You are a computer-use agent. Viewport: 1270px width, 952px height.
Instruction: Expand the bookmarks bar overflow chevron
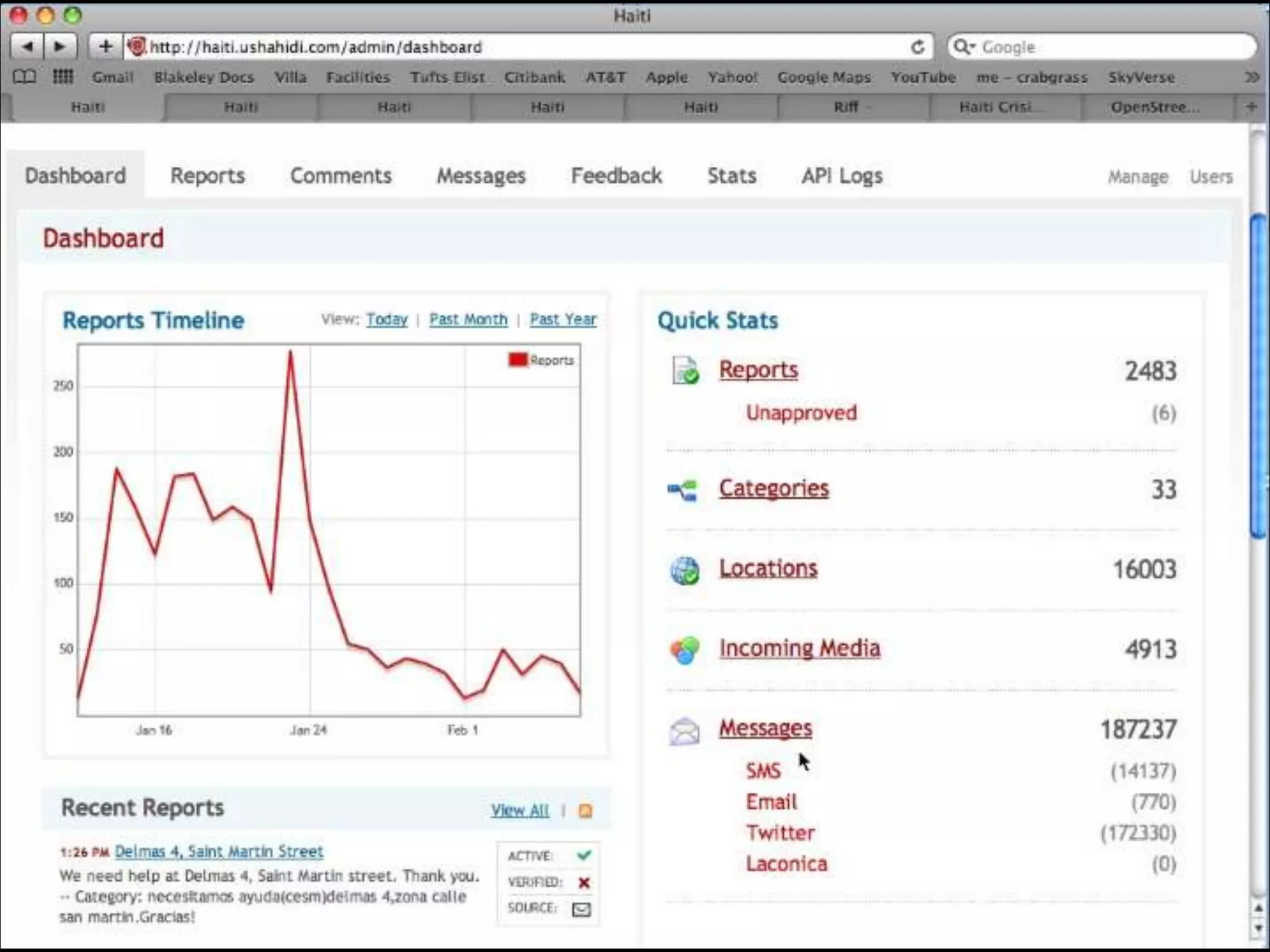pyautogui.click(x=1251, y=77)
